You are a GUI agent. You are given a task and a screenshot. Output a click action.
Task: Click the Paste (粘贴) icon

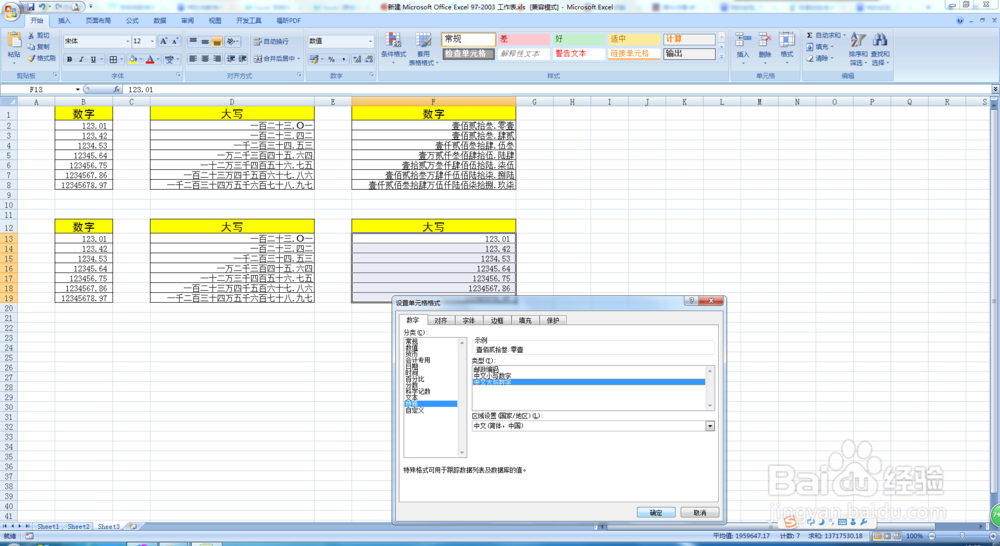pos(14,41)
